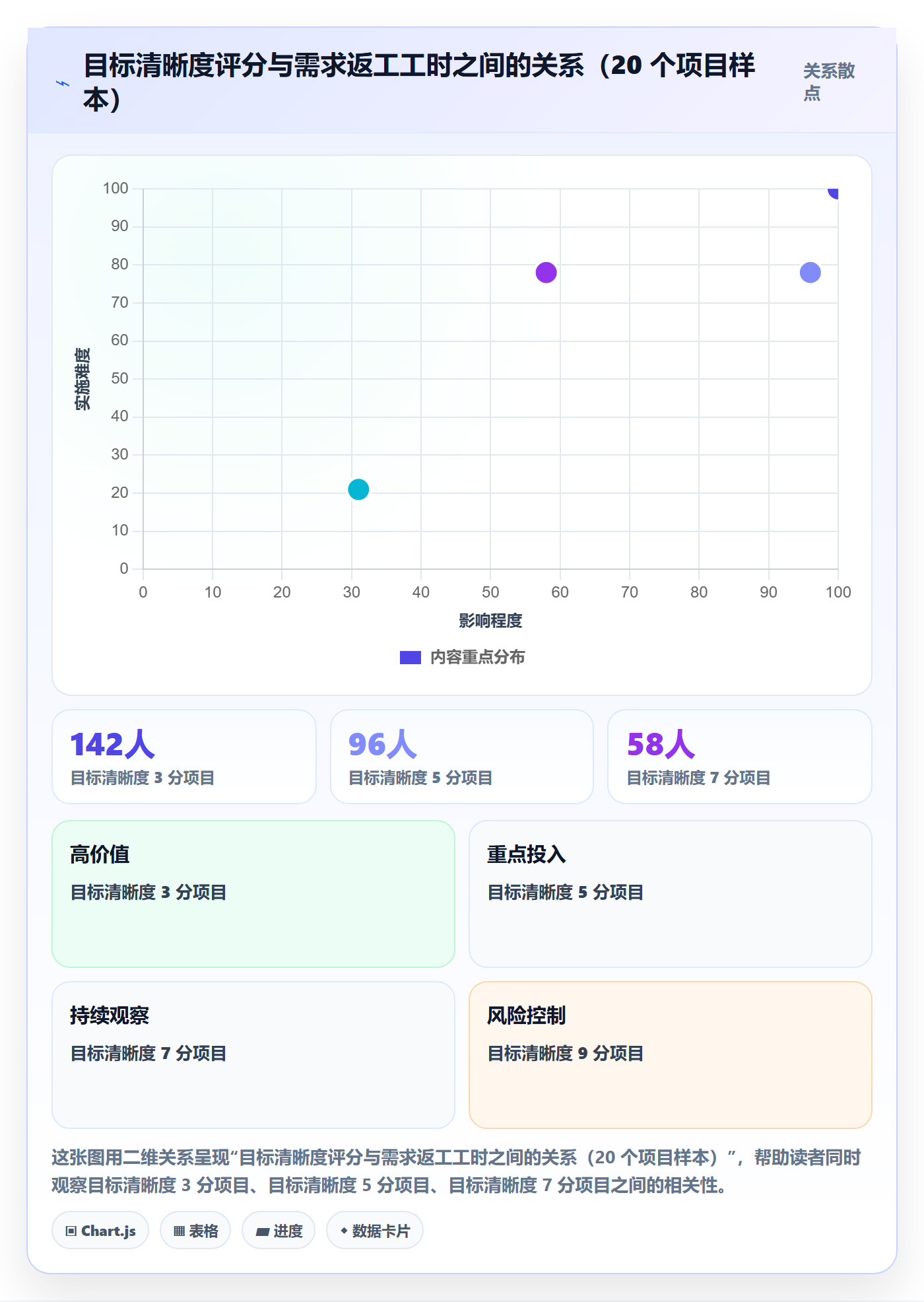The width and height of the screenshot is (924, 1302).
Task: Click the 影响程度 x-axis title
Action: click(x=490, y=621)
